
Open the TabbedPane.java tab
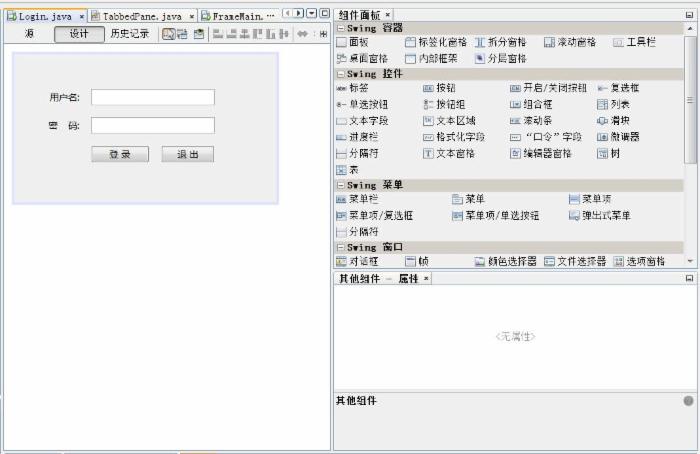142,17
